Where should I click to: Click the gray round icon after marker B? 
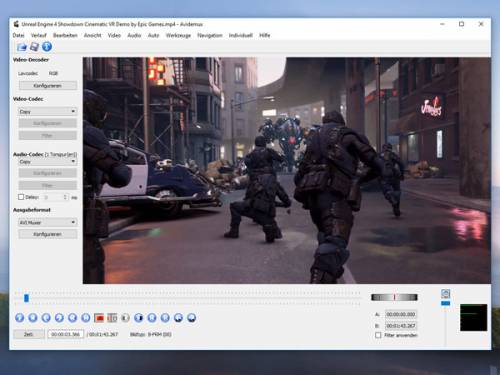tap(125, 318)
